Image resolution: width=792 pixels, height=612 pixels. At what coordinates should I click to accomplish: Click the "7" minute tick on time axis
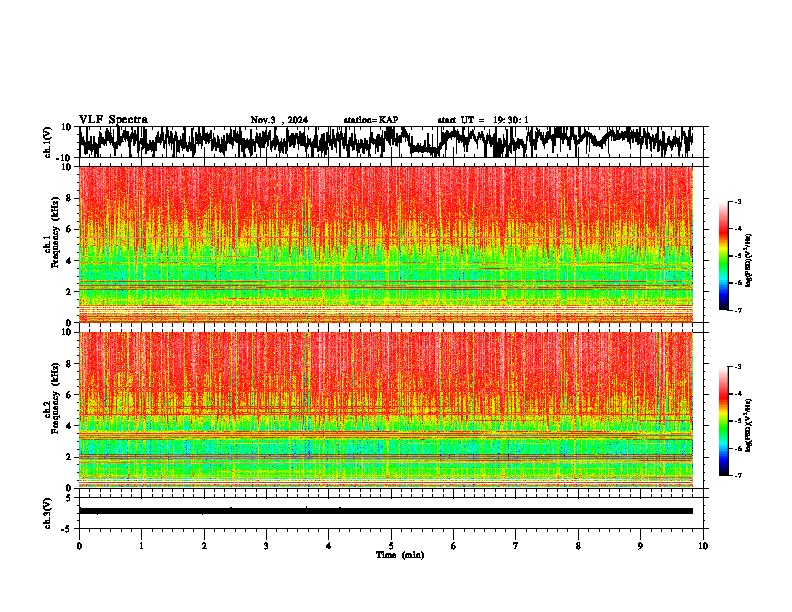(x=516, y=545)
